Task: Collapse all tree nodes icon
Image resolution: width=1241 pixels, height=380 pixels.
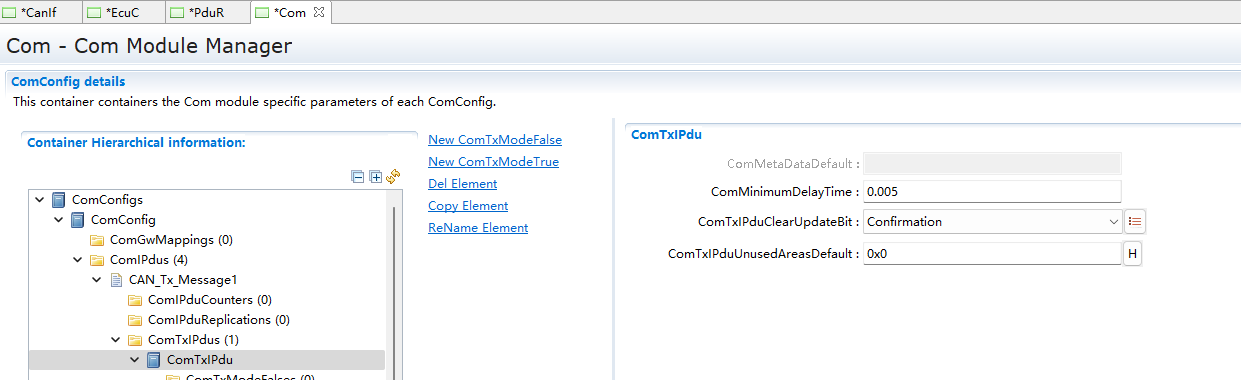Action: click(357, 176)
